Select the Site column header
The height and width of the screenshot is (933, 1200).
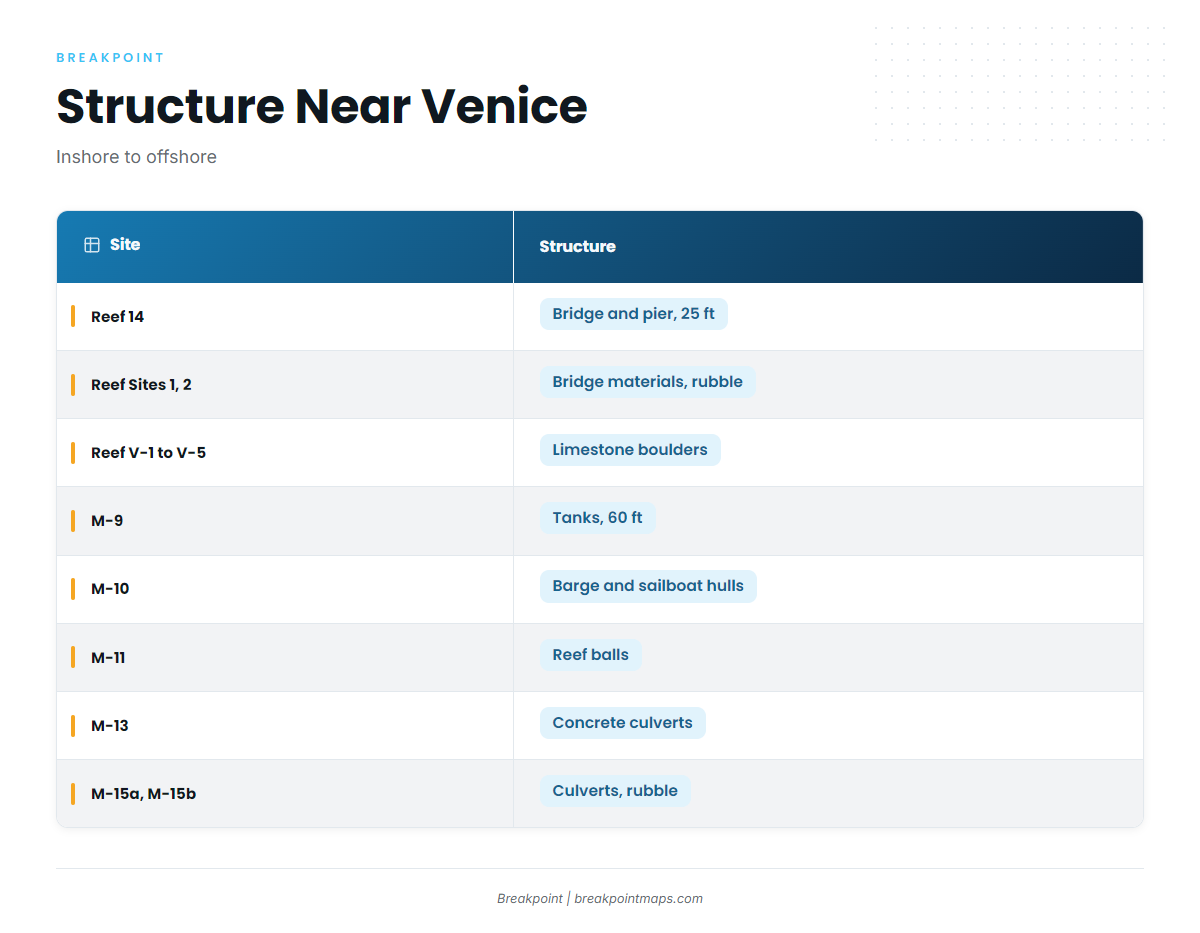[285, 246]
